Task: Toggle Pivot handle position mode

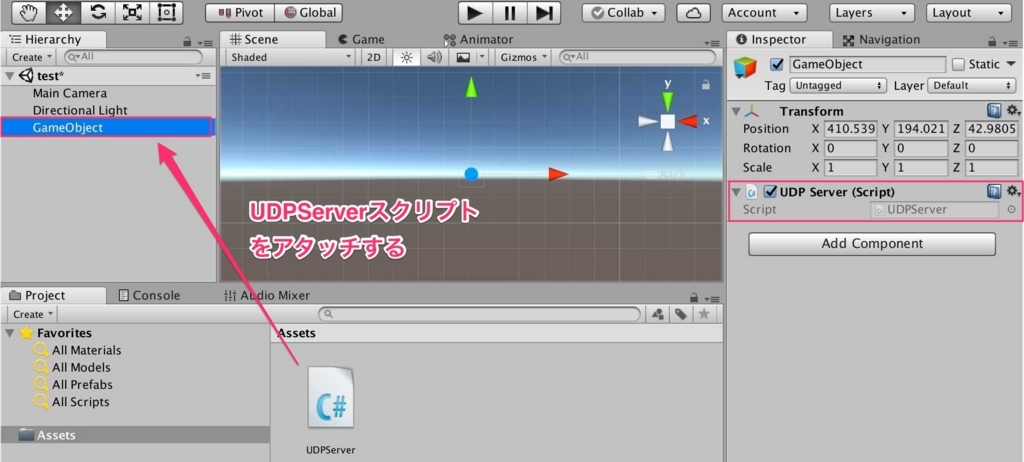Action: click(x=240, y=13)
